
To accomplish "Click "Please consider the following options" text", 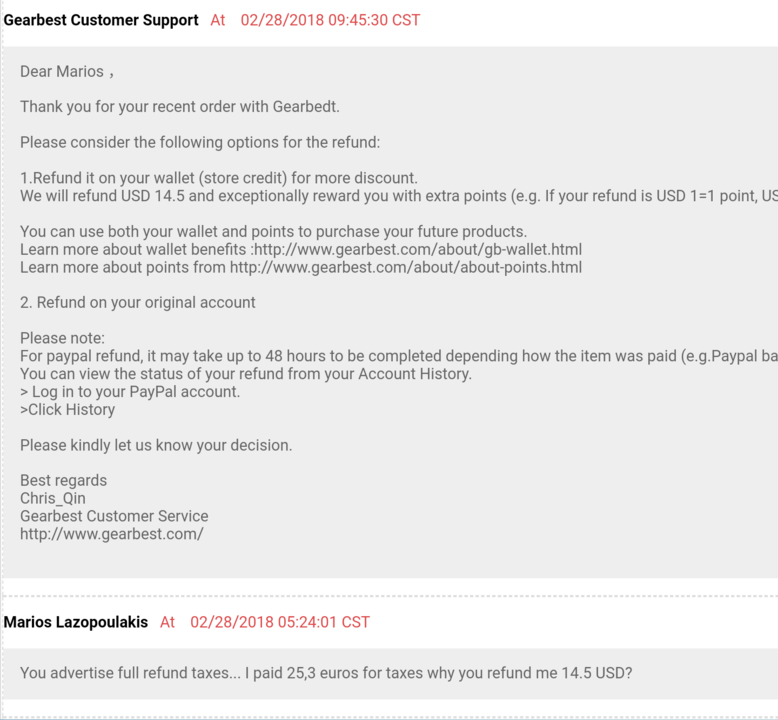I will click(200, 142).
